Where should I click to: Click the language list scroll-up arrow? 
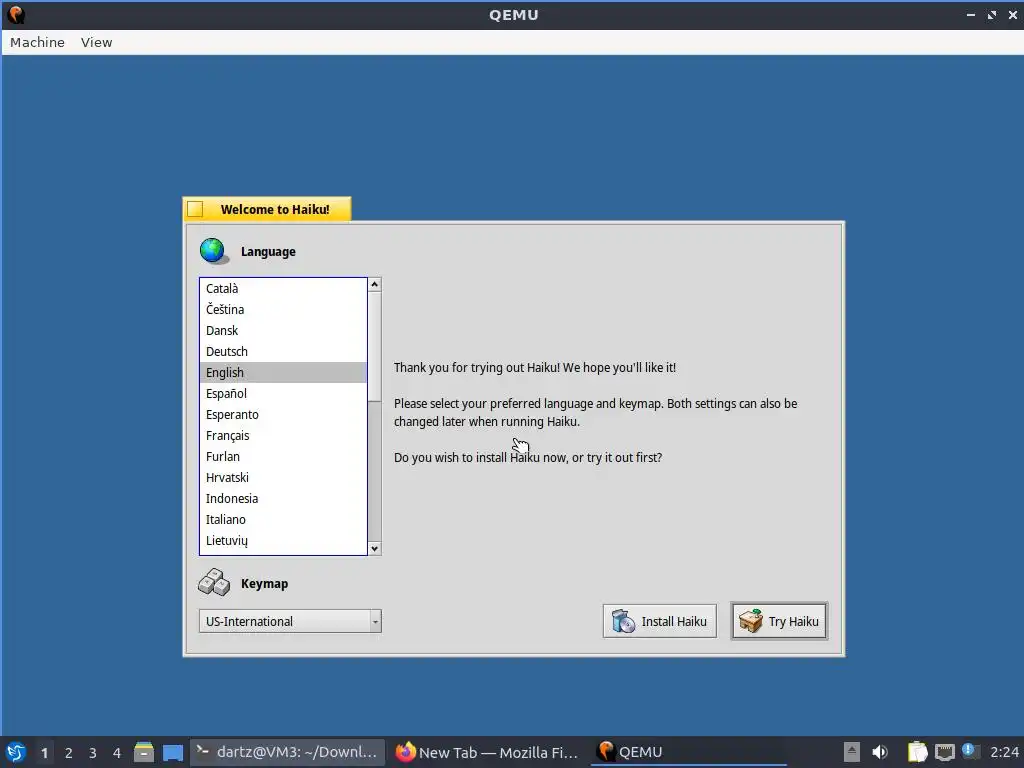click(374, 285)
